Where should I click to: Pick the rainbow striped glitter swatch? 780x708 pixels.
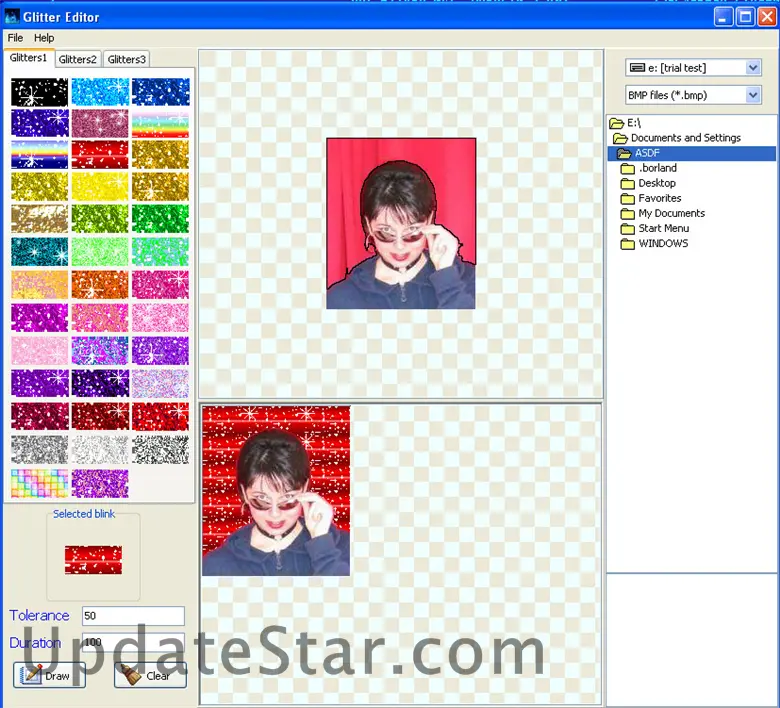[x=160, y=123]
